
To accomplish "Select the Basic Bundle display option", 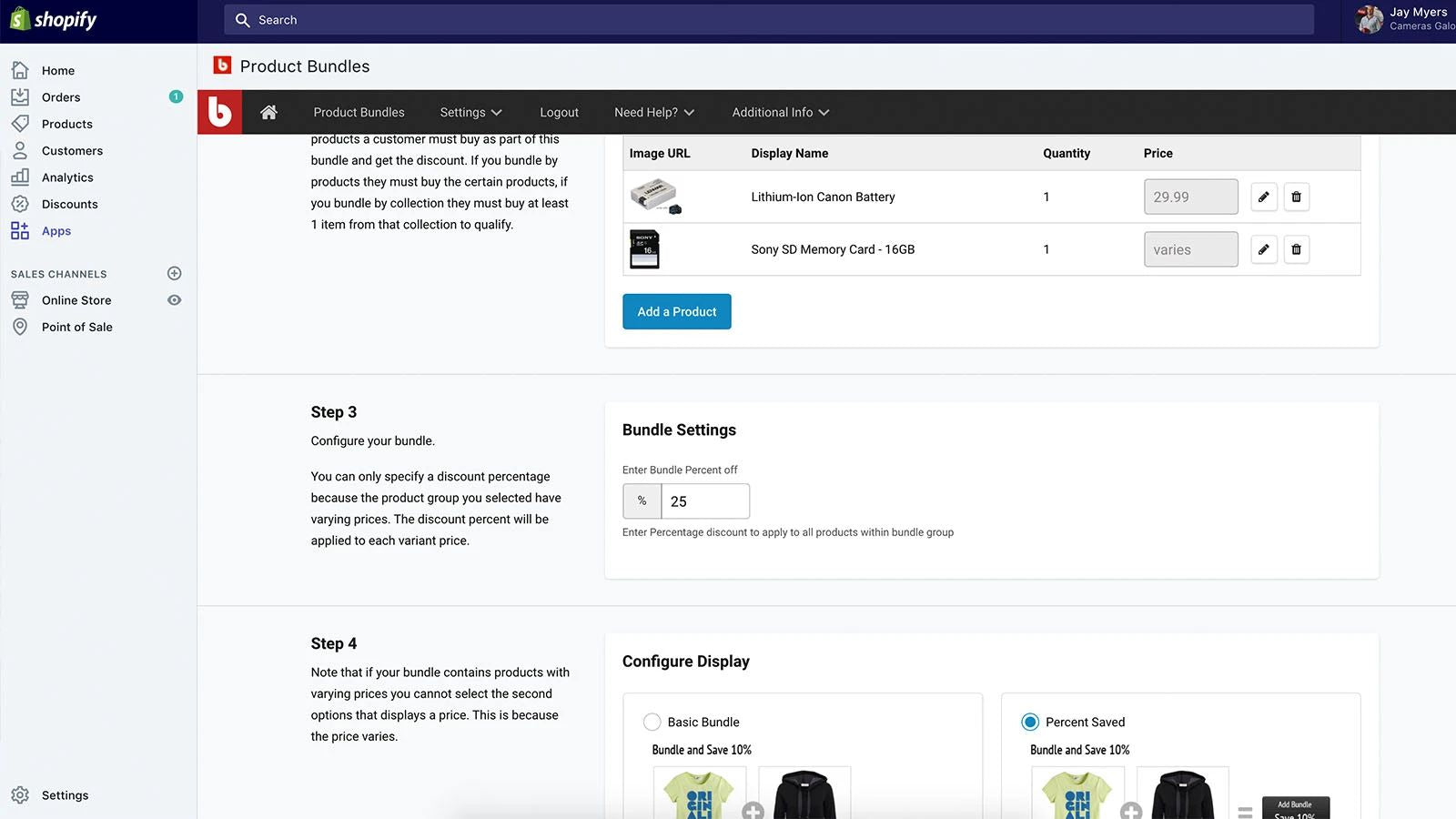I will [x=652, y=722].
